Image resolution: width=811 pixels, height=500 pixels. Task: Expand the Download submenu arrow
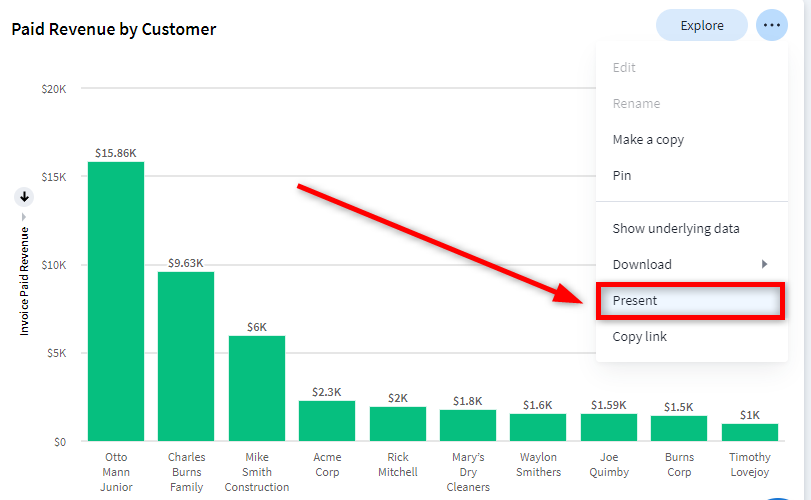pyautogui.click(x=764, y=264)
